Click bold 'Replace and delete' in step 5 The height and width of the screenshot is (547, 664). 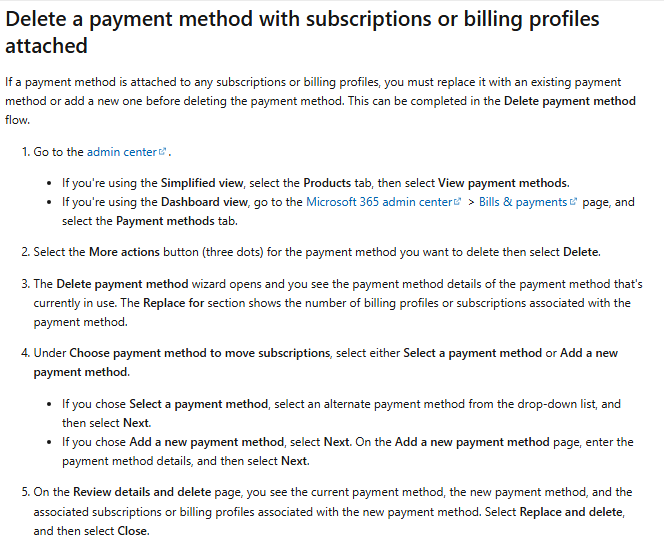click(571, 512)
